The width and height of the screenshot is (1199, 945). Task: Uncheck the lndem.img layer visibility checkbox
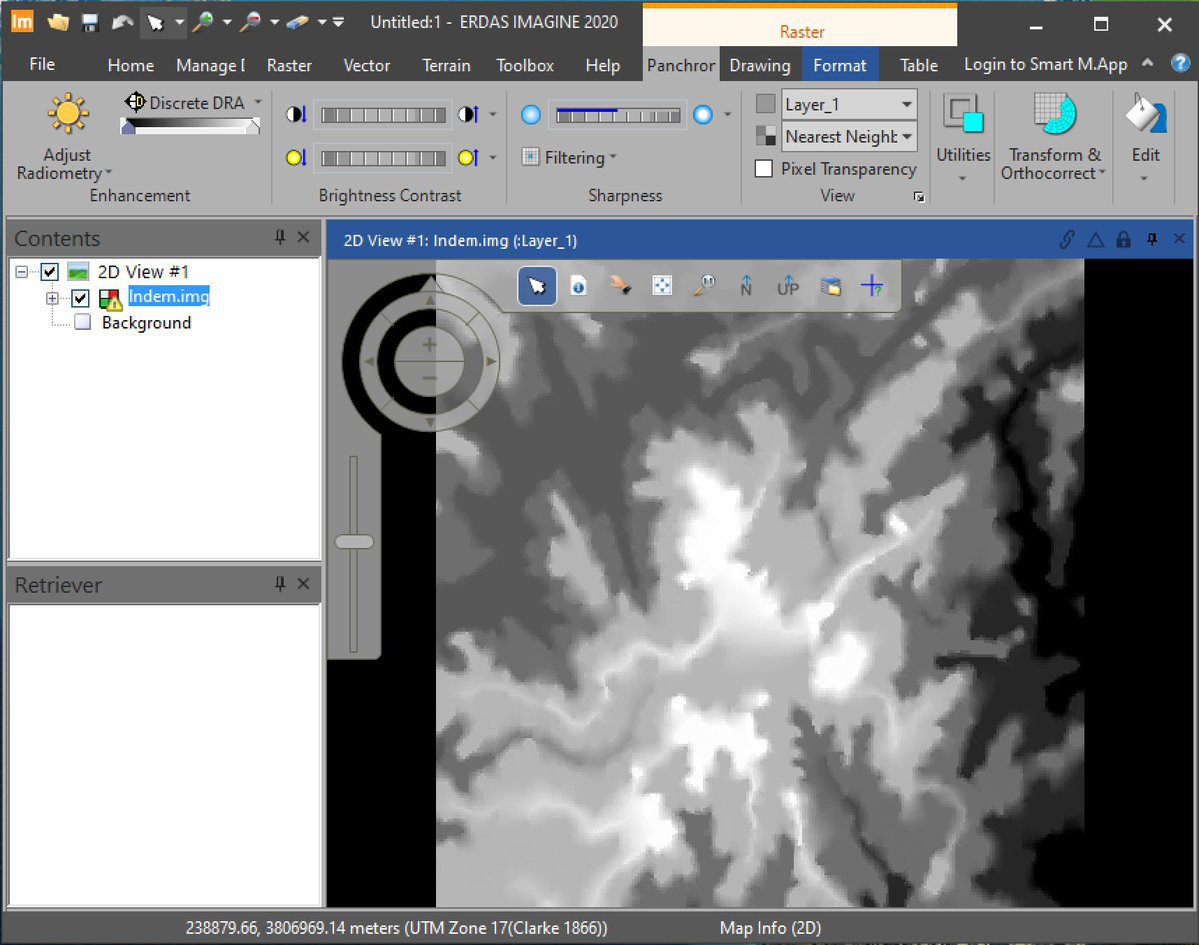(x=81, y=298)
